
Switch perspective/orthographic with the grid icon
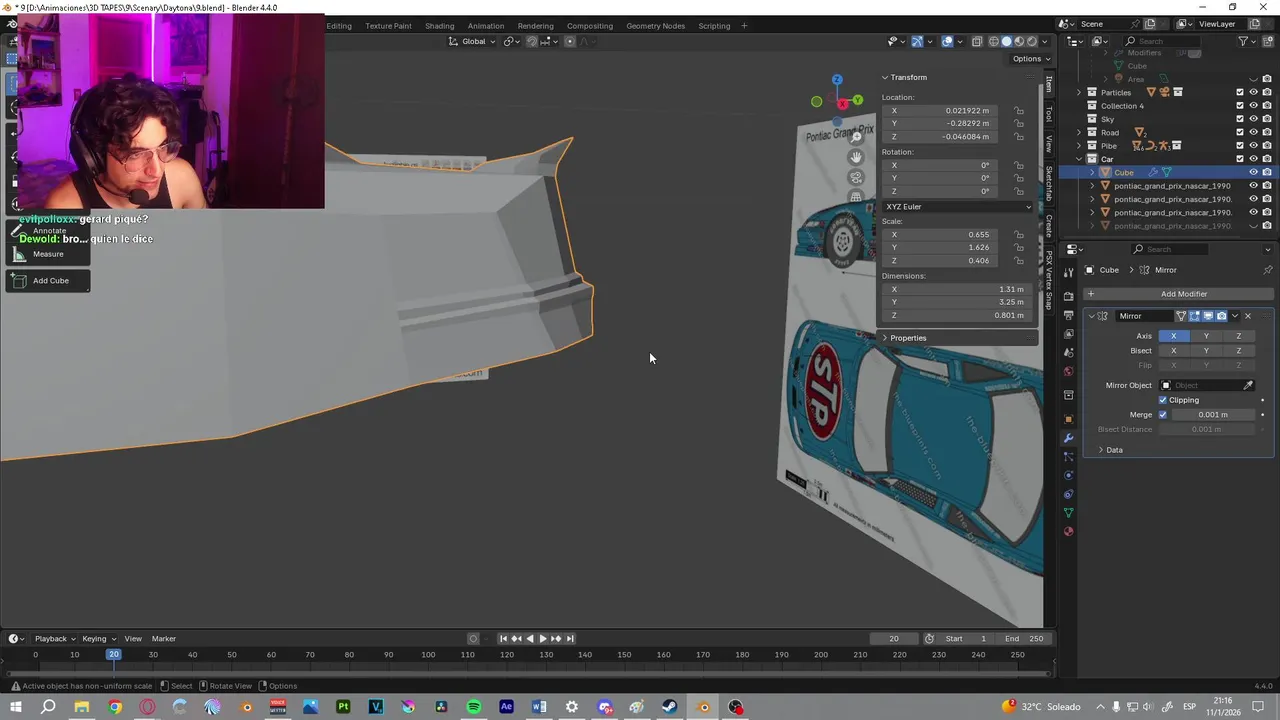pyautogui.click(x=856, y=197)
